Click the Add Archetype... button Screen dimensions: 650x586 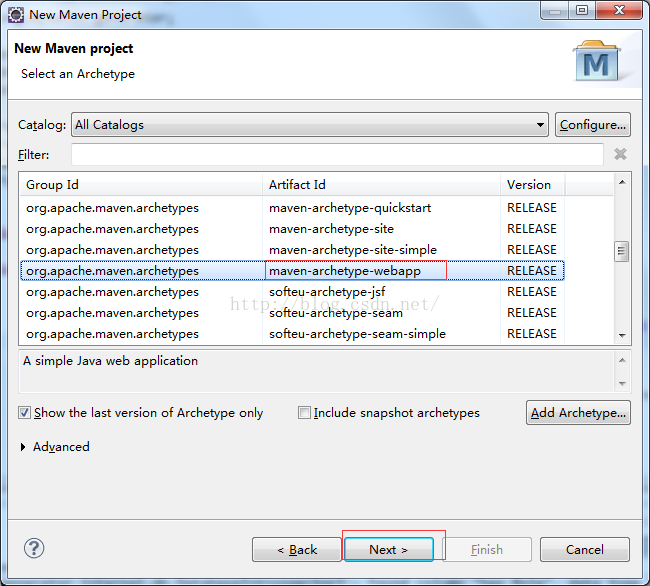578,413
